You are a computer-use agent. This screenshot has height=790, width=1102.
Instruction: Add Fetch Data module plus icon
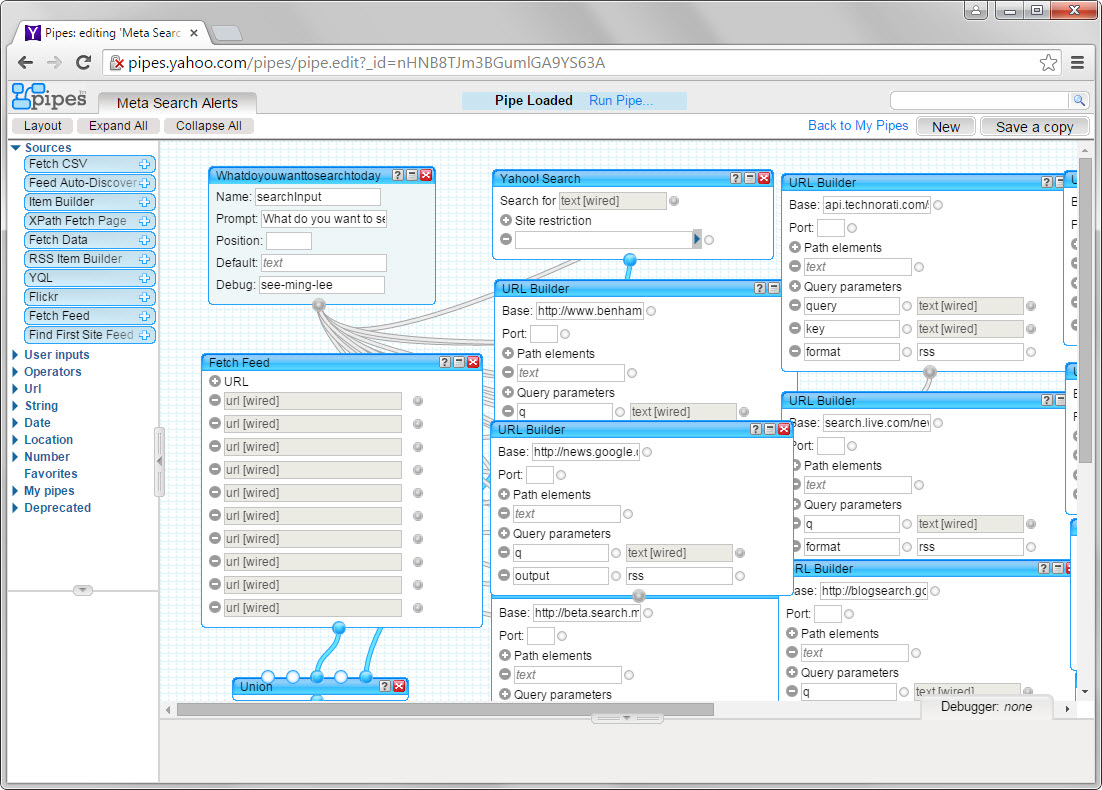[x=145, y=240]
